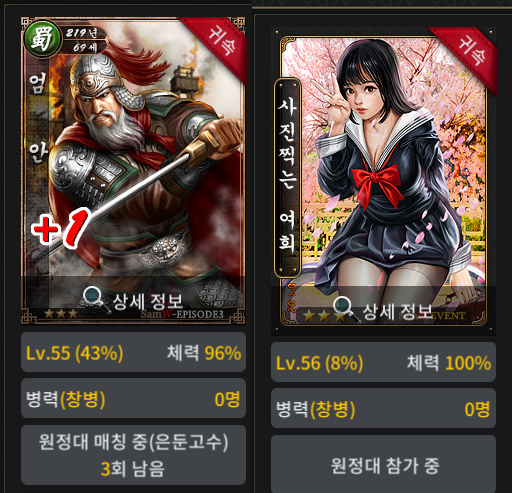
Task: Click 병력(창병) 0명 row under 엄안
Action: click(133, 398)
